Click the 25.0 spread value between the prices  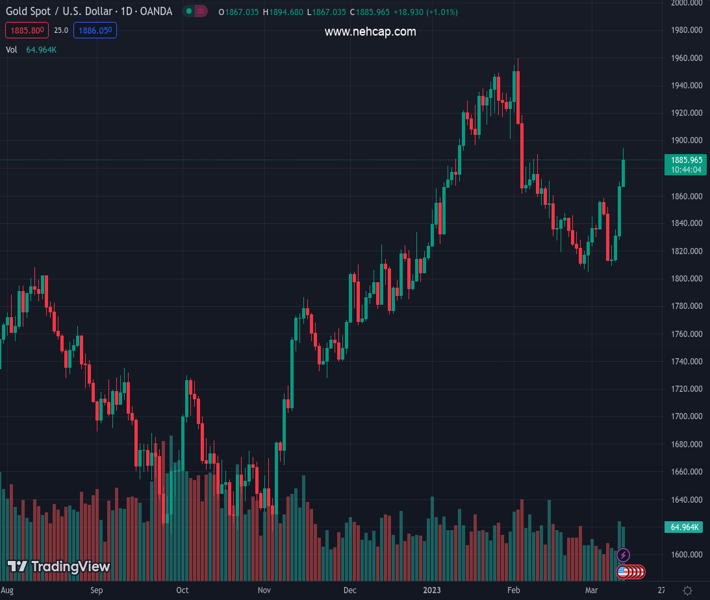coord(61,31)
